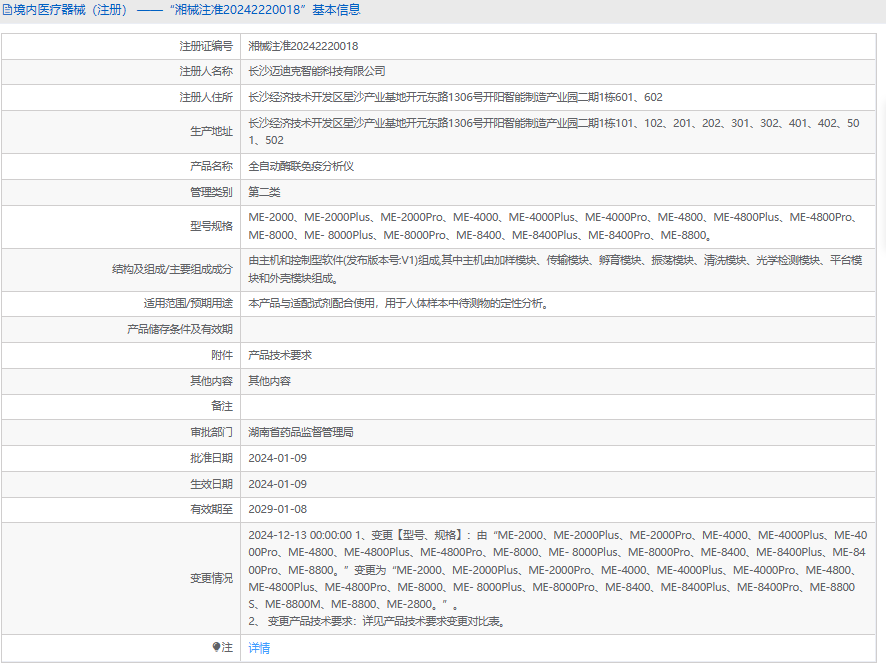This screenshot has height=668, width=886.
Task: Click the 结构及组成 composition description
Action: (555, 269)
